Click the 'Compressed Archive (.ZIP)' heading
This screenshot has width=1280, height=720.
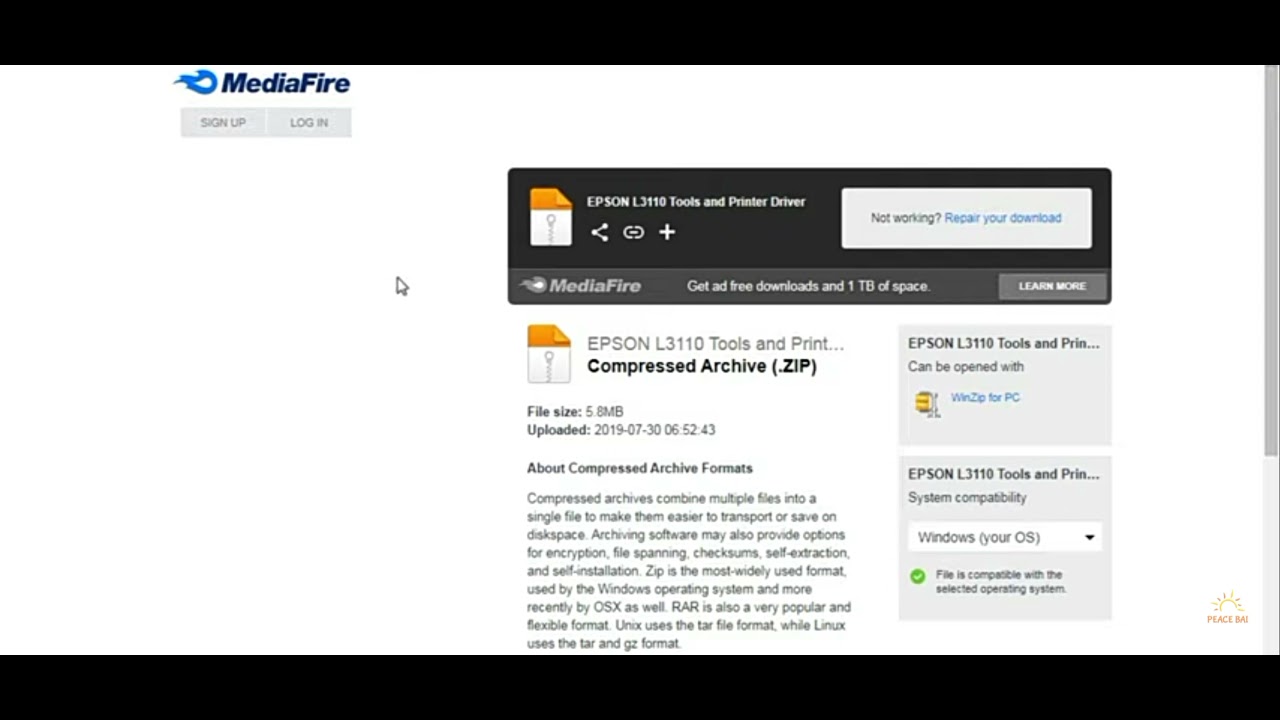click(702, 366)
